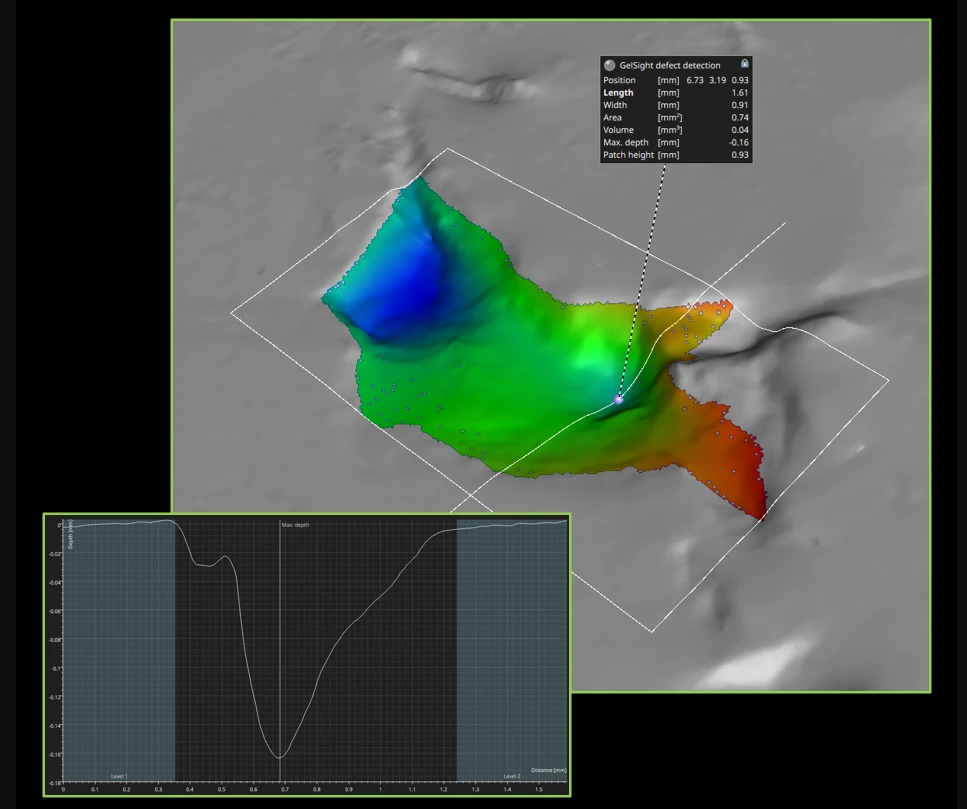Select the Level 2 label in the profile chart
This screenshot has width=967, height=809.
[512, 776]
